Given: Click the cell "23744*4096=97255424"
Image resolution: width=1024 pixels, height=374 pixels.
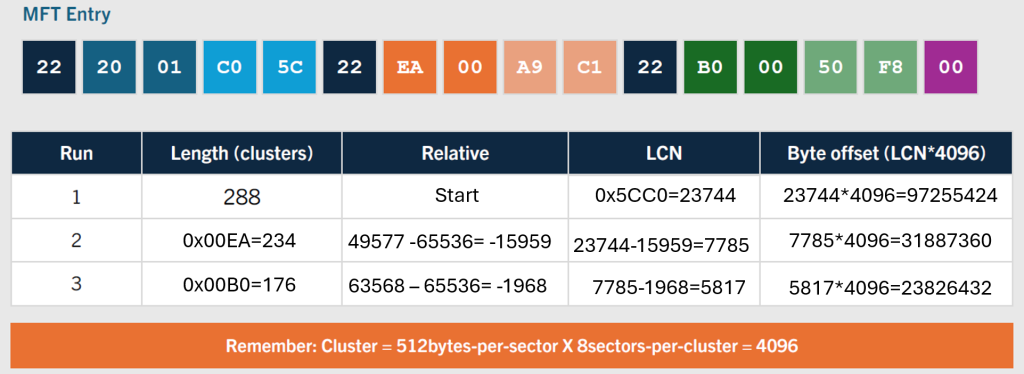Looking at the screenshot, I should click(886, 196).
